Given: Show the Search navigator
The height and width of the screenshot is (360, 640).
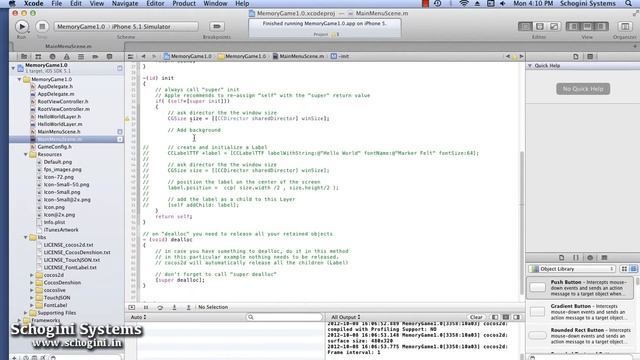Looking at the screenshot, I should coord(52,57).
